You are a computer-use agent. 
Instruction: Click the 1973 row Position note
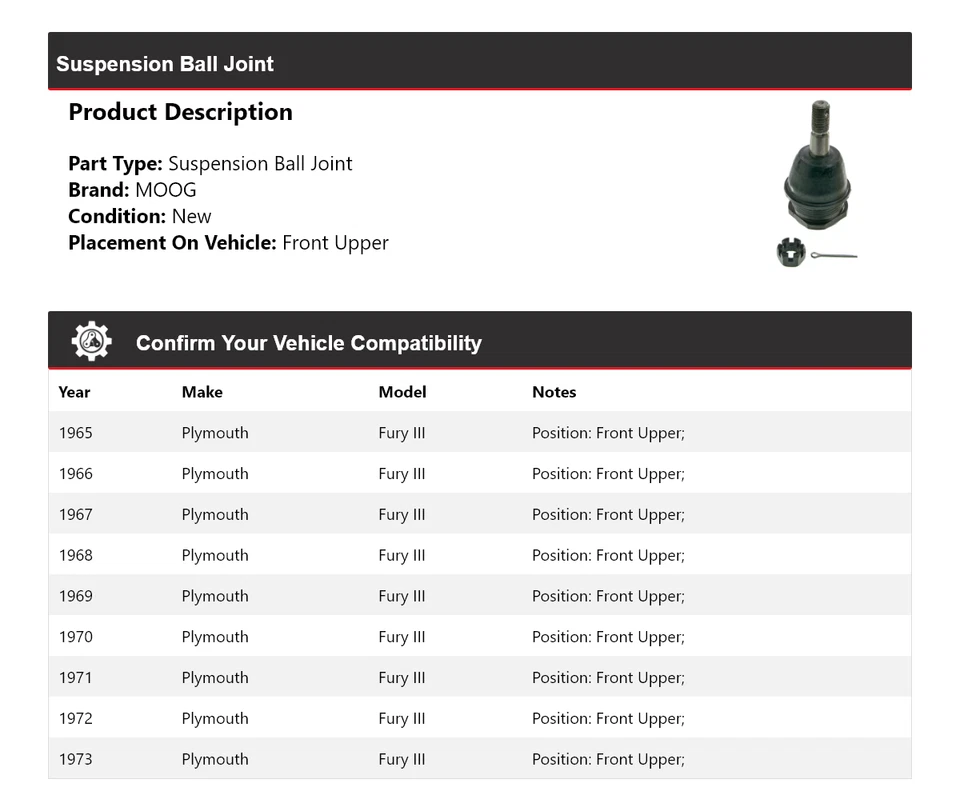click(x=608, y=759)
